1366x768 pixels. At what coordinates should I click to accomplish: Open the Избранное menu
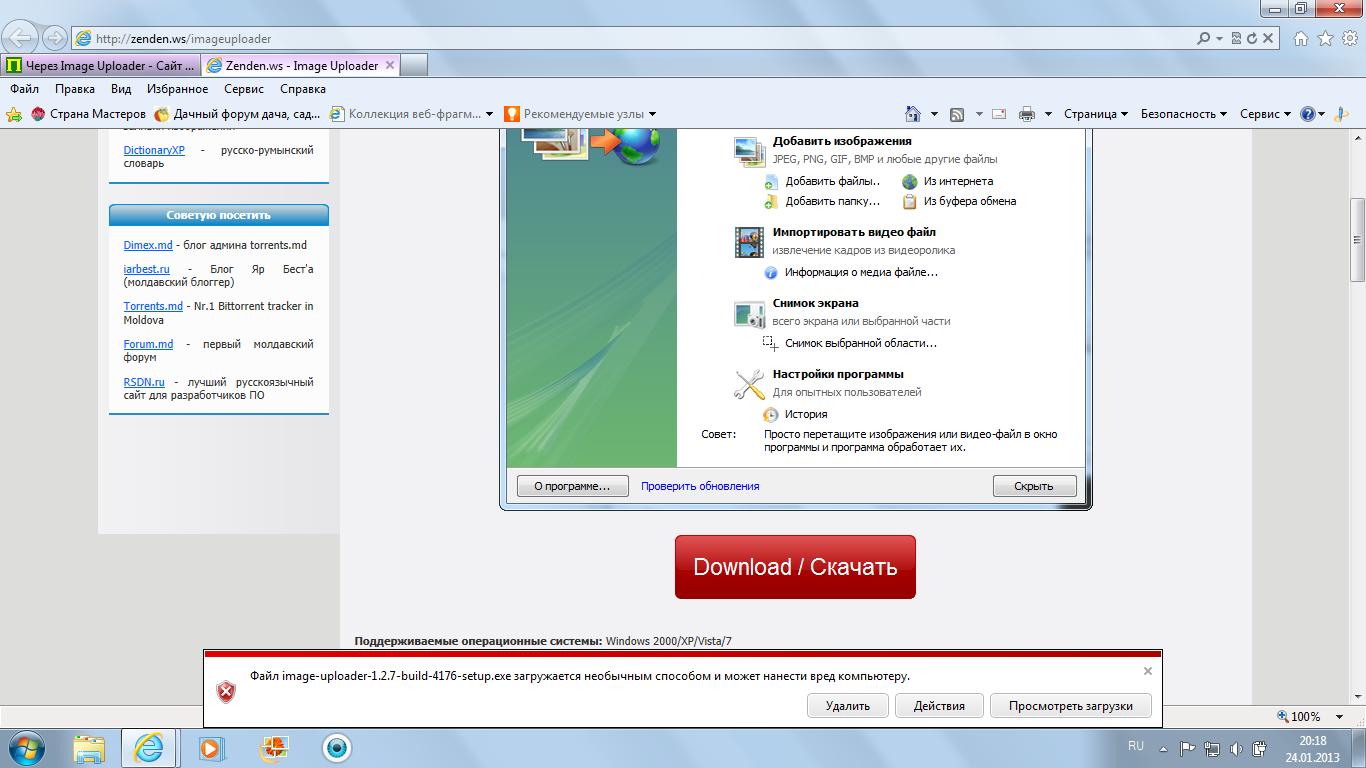(177, 89)
